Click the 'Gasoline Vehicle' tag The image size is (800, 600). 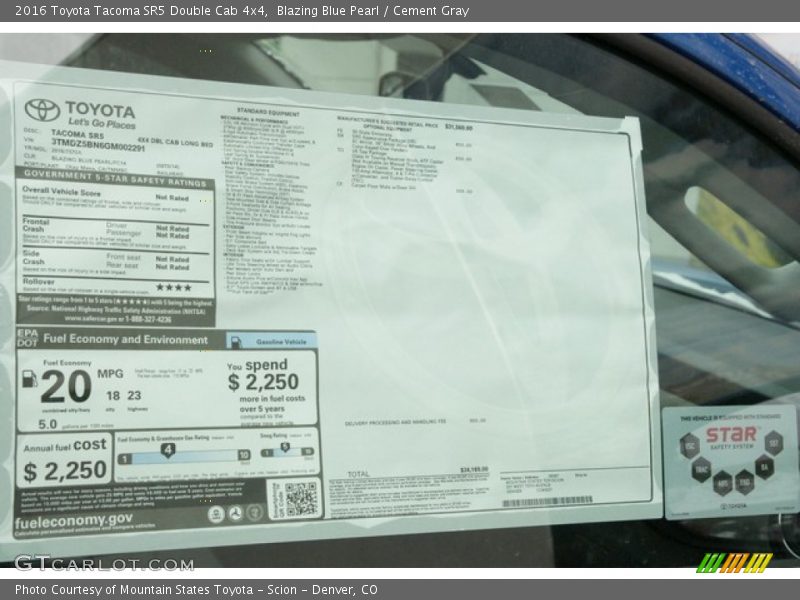[x=281, y=342]
